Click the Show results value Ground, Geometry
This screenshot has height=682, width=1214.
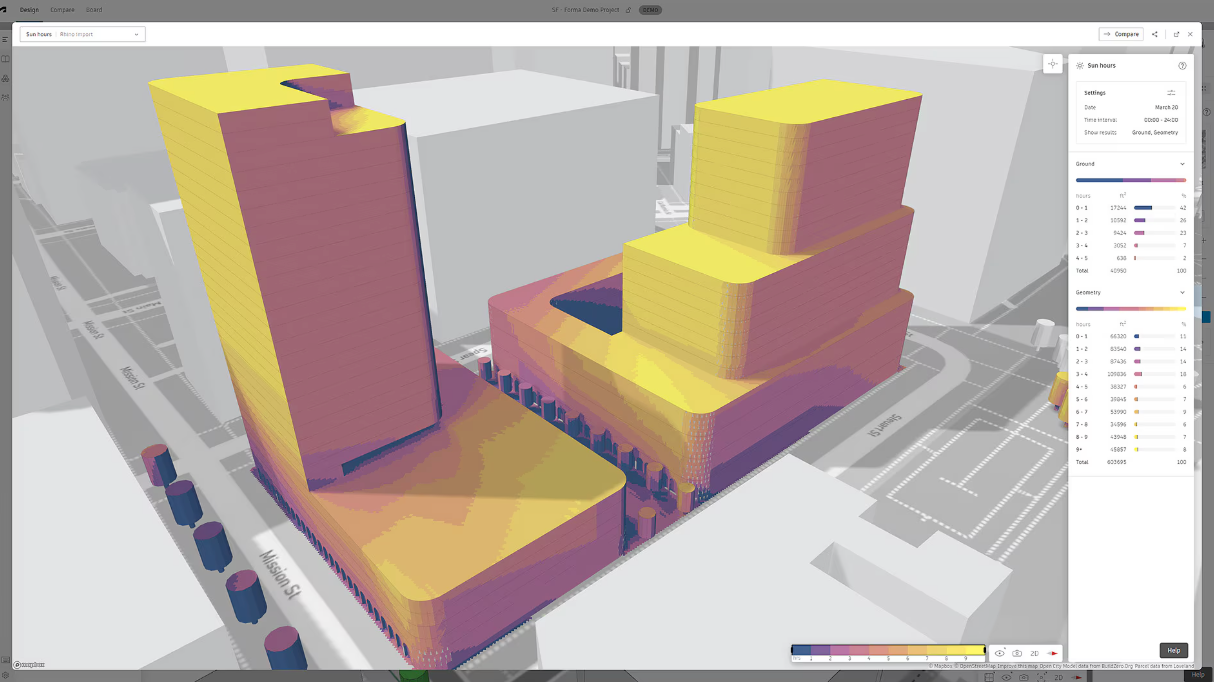pos(1155,132)
